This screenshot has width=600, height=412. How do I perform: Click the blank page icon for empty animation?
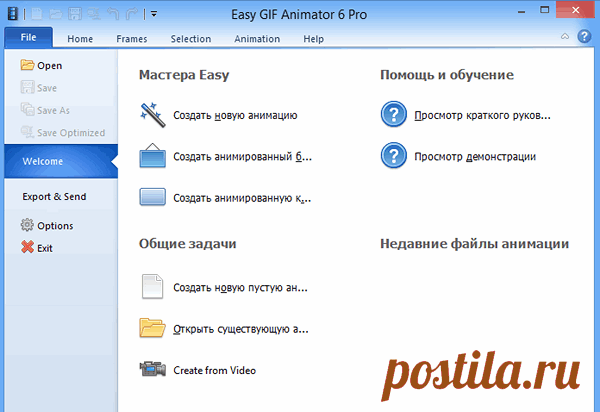152,286
